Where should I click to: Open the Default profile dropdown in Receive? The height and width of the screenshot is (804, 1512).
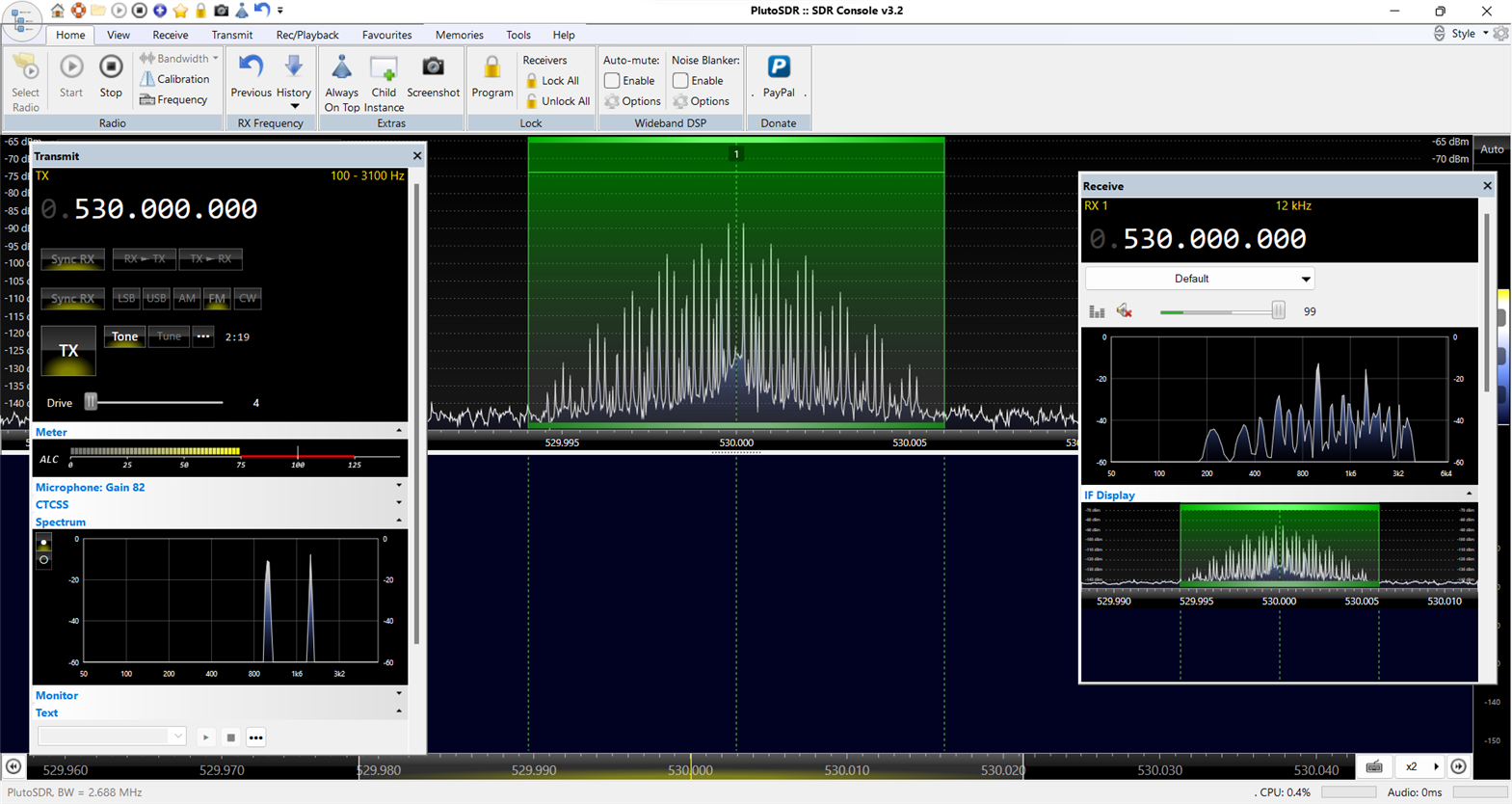click(x=1199, y=279)
